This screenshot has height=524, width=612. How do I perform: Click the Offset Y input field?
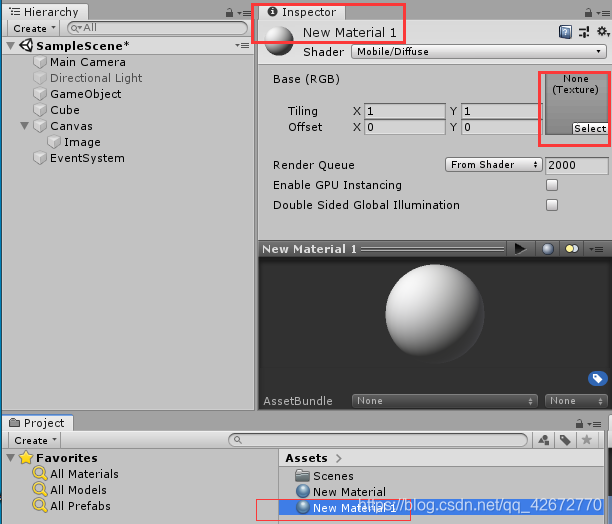coord(502,127)
